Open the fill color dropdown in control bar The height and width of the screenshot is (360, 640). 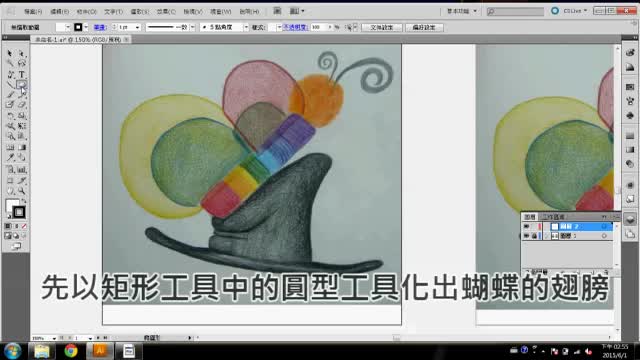68,27
